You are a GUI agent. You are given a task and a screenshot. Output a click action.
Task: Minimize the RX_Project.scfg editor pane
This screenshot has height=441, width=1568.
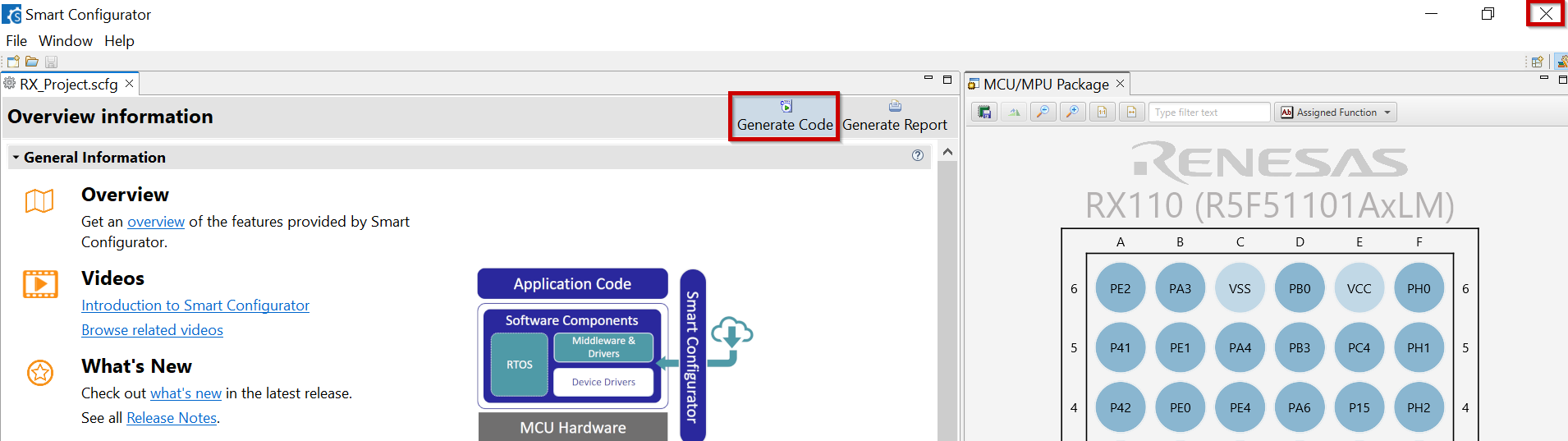pyautogui.click(x=928, y=78)
